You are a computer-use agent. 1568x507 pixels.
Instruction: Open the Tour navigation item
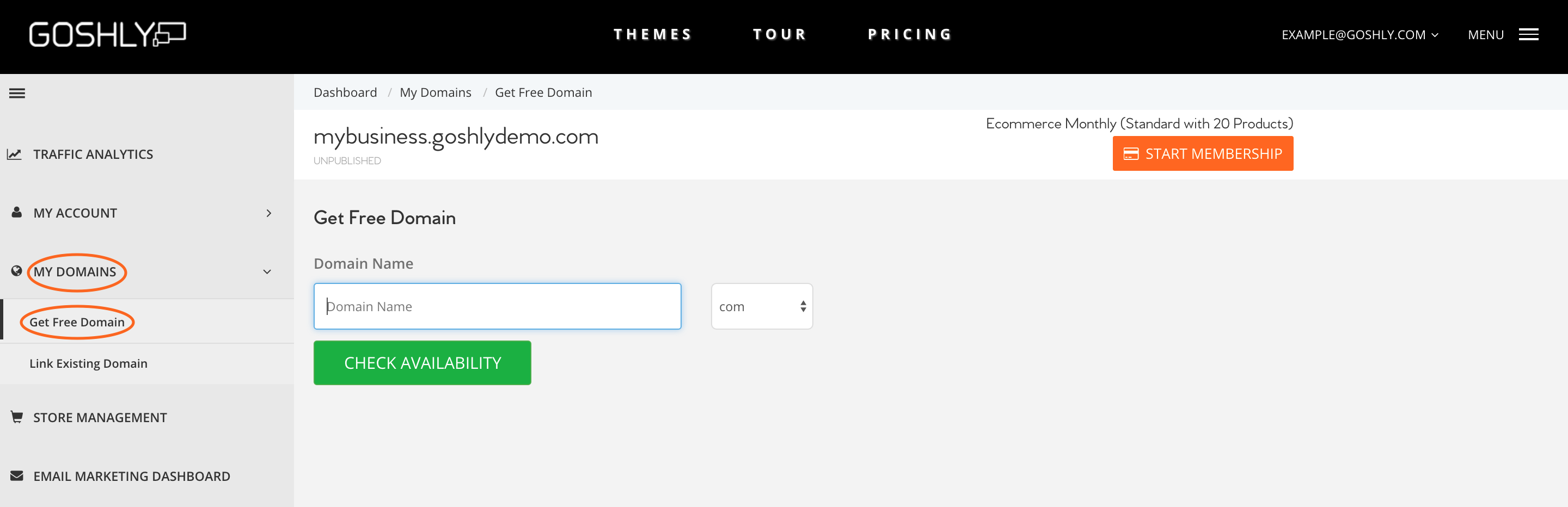pyautogui.click(x=779, y=34)
